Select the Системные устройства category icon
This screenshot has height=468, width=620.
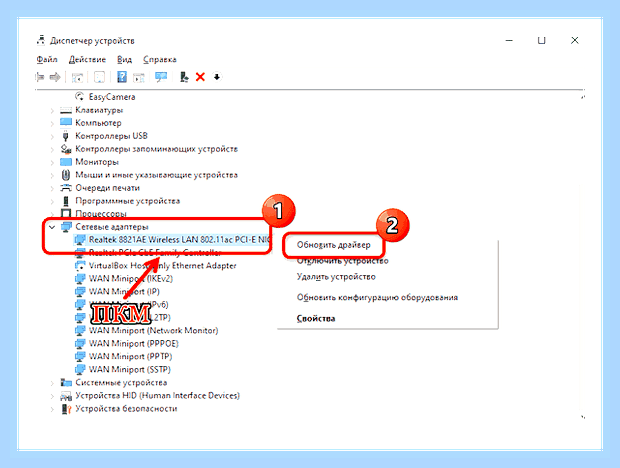[66, 382]
